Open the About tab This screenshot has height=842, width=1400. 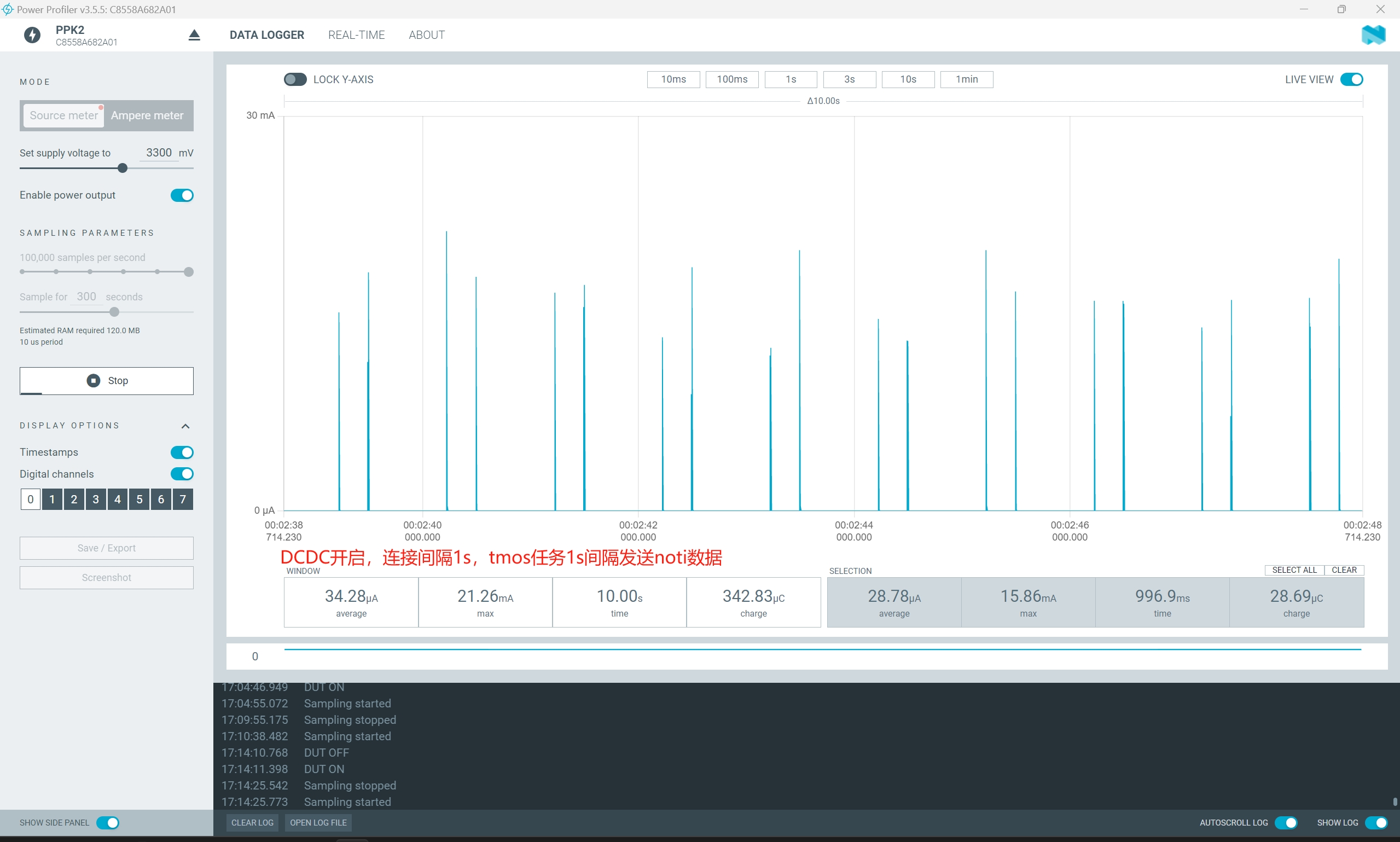tap(427, 35)
